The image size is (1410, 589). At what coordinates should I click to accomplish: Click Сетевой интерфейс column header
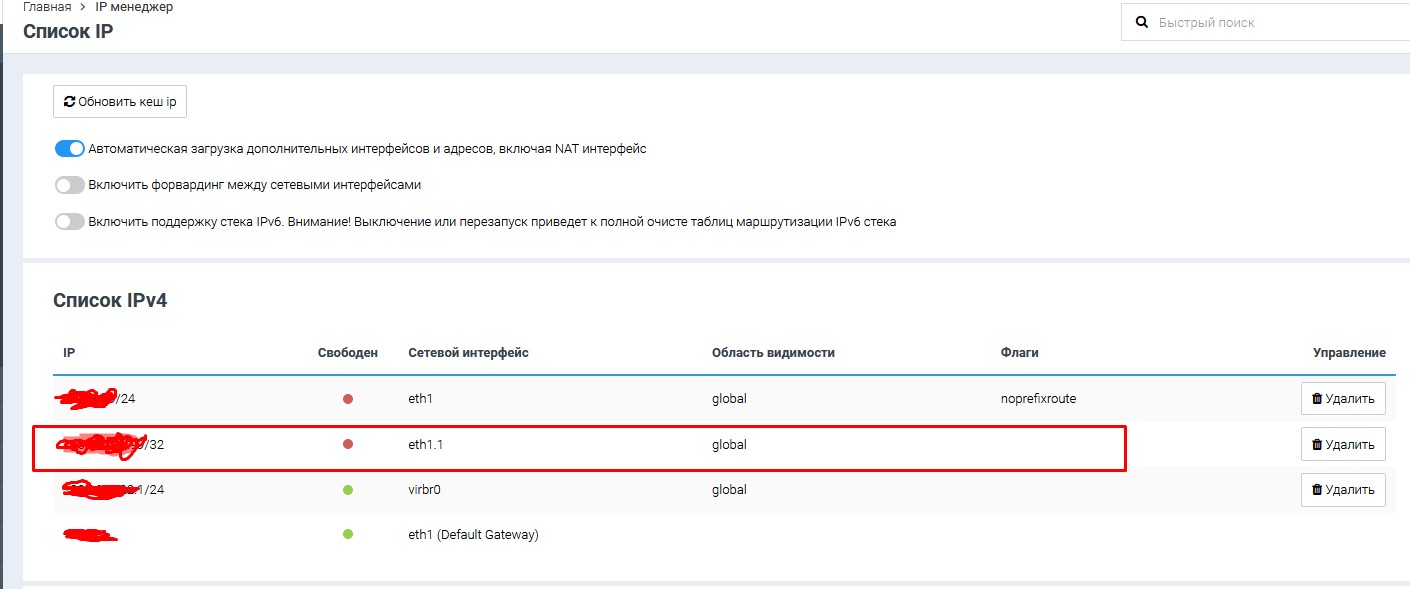pos(468,353)
